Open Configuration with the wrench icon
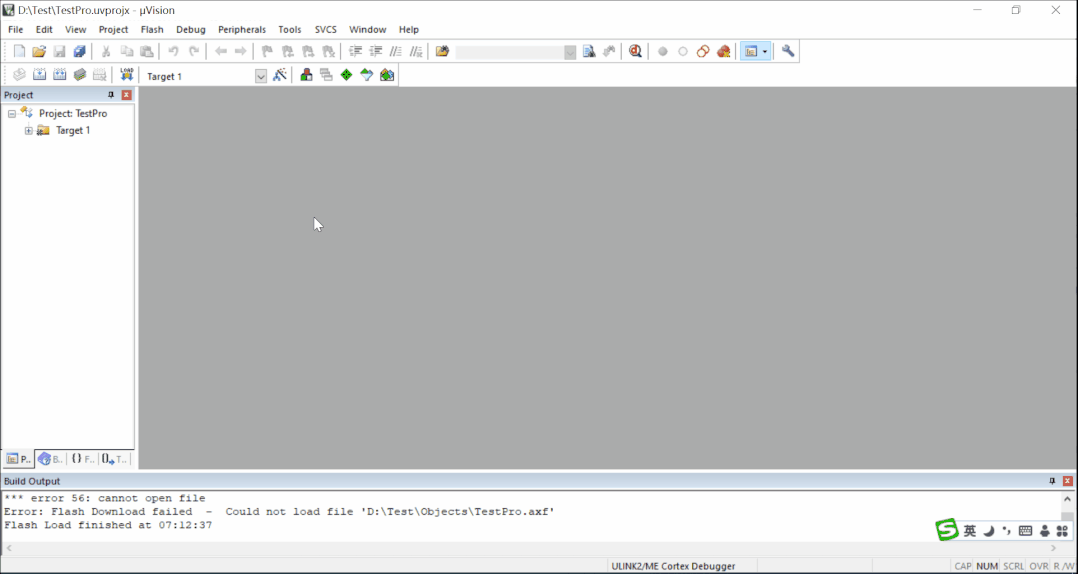The width and height of the screenshot is (1078, 574). [788, 52]
